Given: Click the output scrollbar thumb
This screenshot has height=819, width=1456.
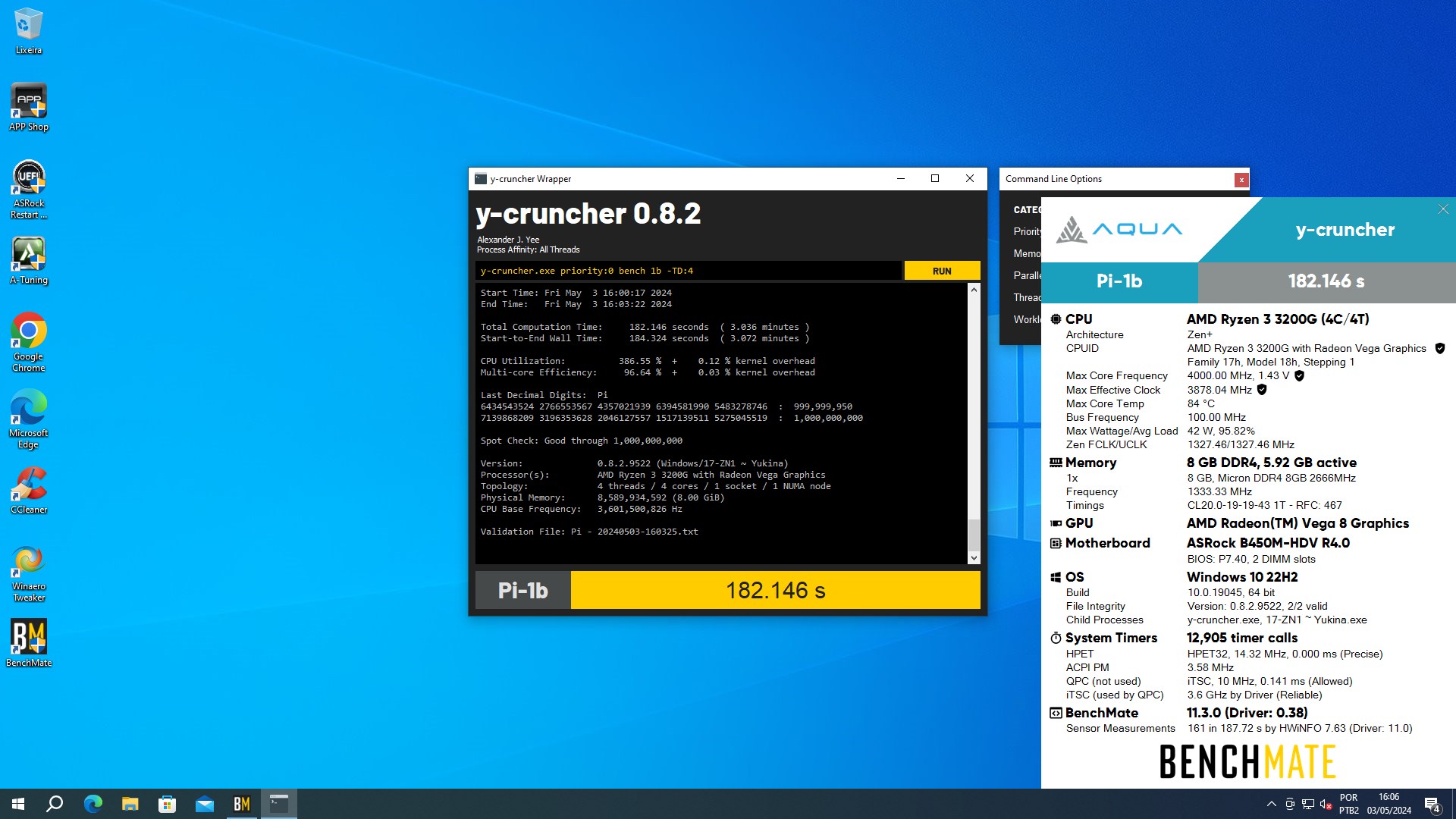Looking at the screenshot, I should point(974,535).
